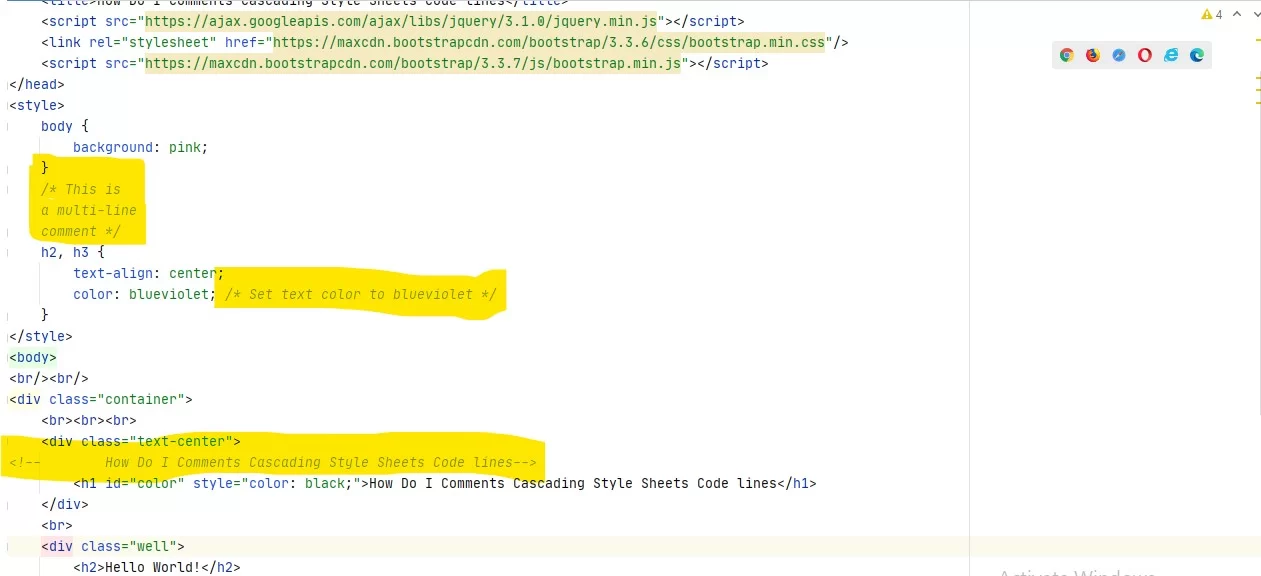Open page preview in Chrome browser
The image size is (1261, 576).
[x=1067, y=55]
